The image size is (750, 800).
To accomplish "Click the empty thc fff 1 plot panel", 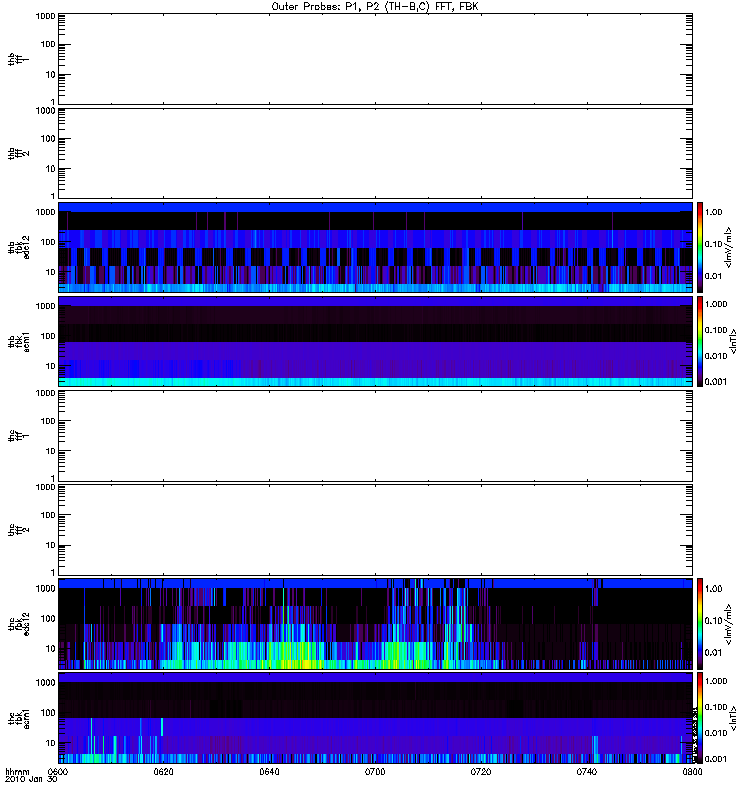I will (375, 436).
